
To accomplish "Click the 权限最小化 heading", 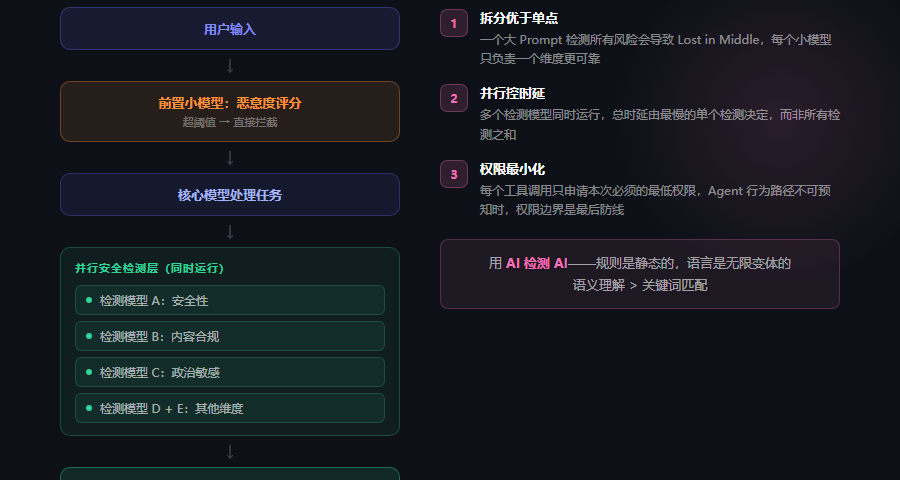I will point(512,169).
